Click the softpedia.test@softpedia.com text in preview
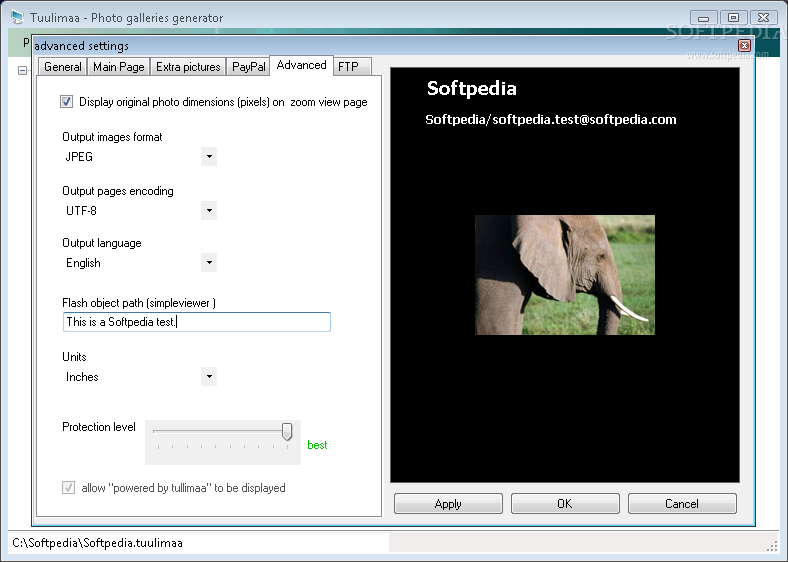Screen dimensions: 788x562 point(584,120)
